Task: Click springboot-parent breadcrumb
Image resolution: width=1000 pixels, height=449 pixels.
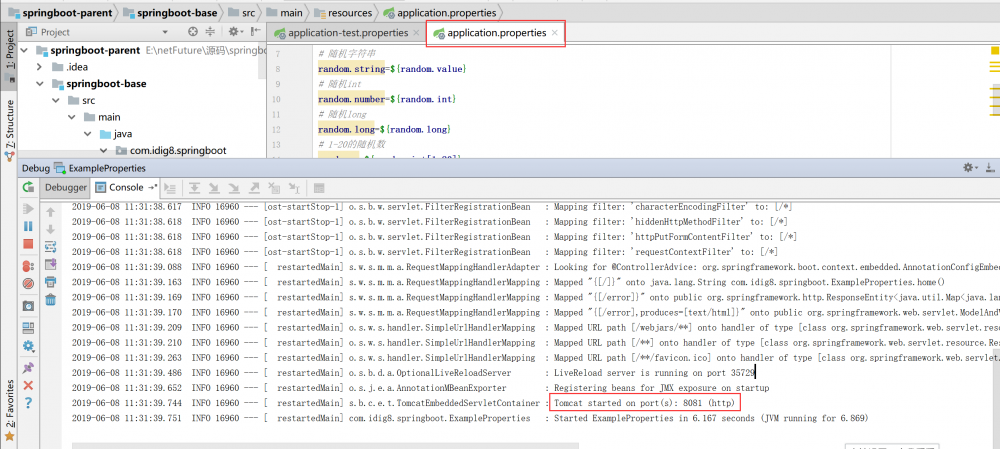Action: point(59,12)
